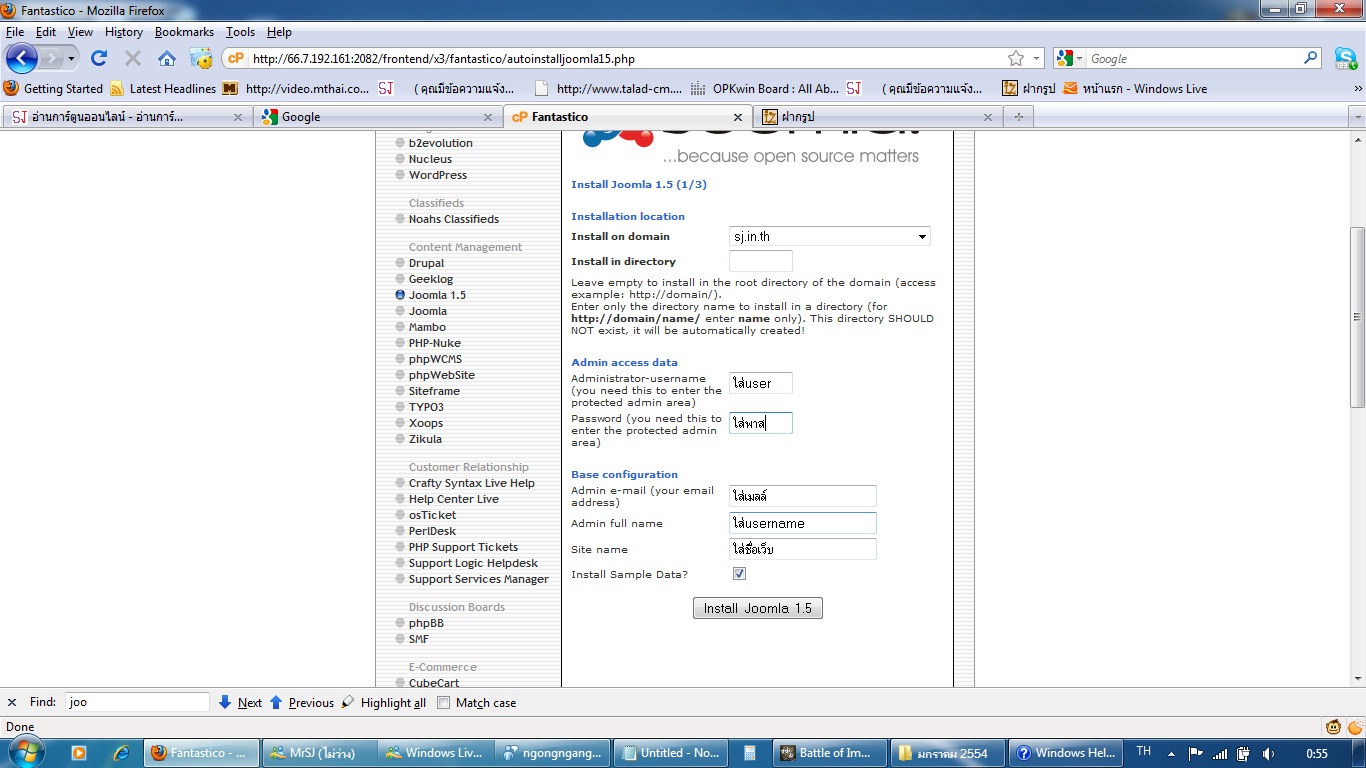The image size is (1366, 768).
Task: Open the File menu
Action: 15,32
